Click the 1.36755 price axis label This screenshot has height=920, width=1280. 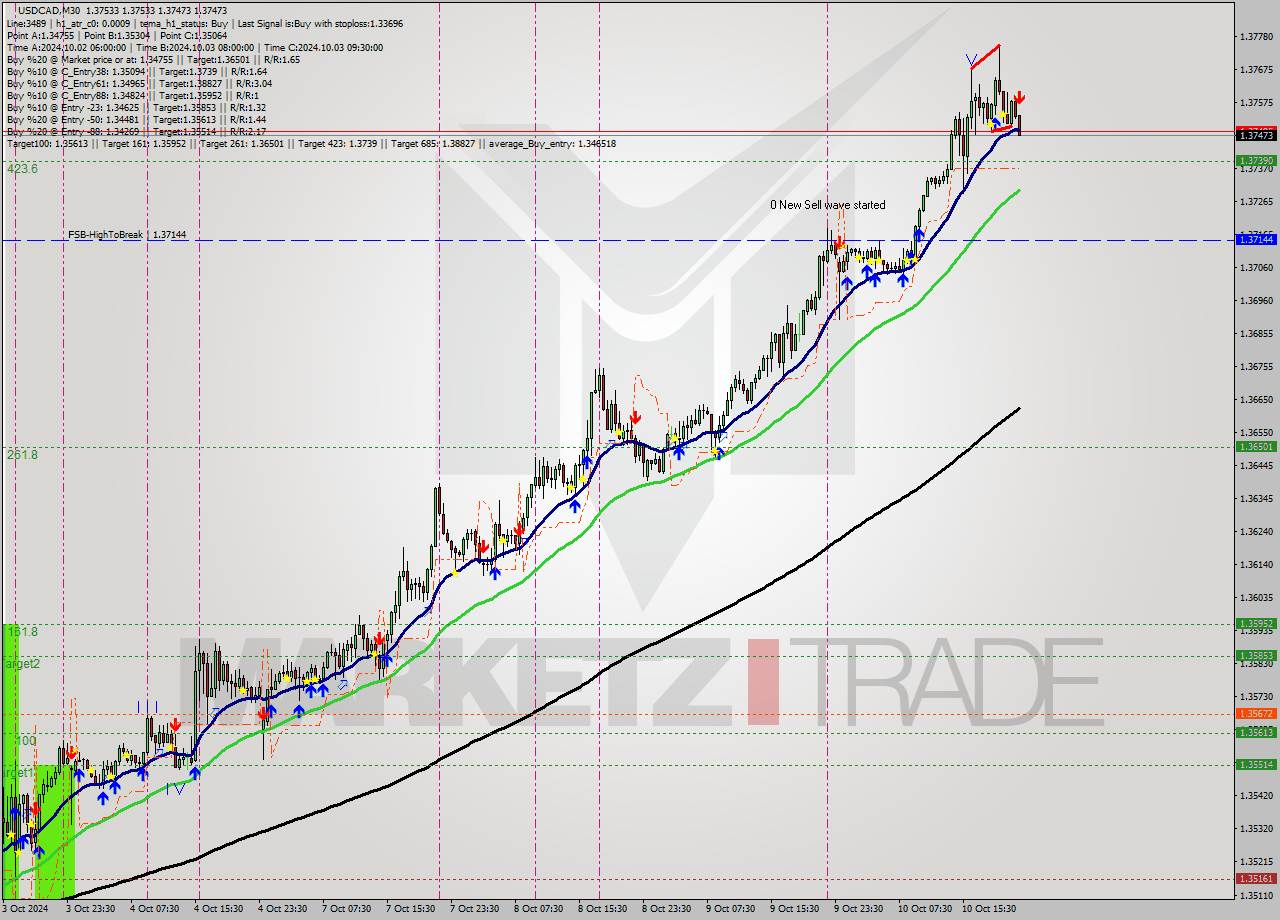tap(1256, 366)
